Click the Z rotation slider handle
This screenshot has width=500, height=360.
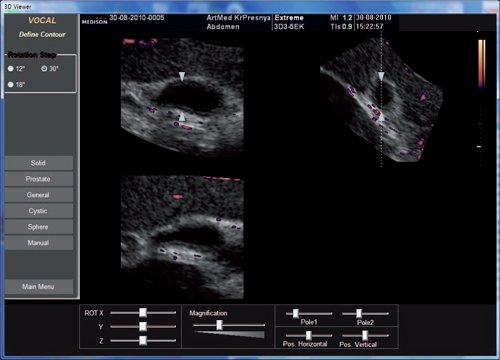143,340
